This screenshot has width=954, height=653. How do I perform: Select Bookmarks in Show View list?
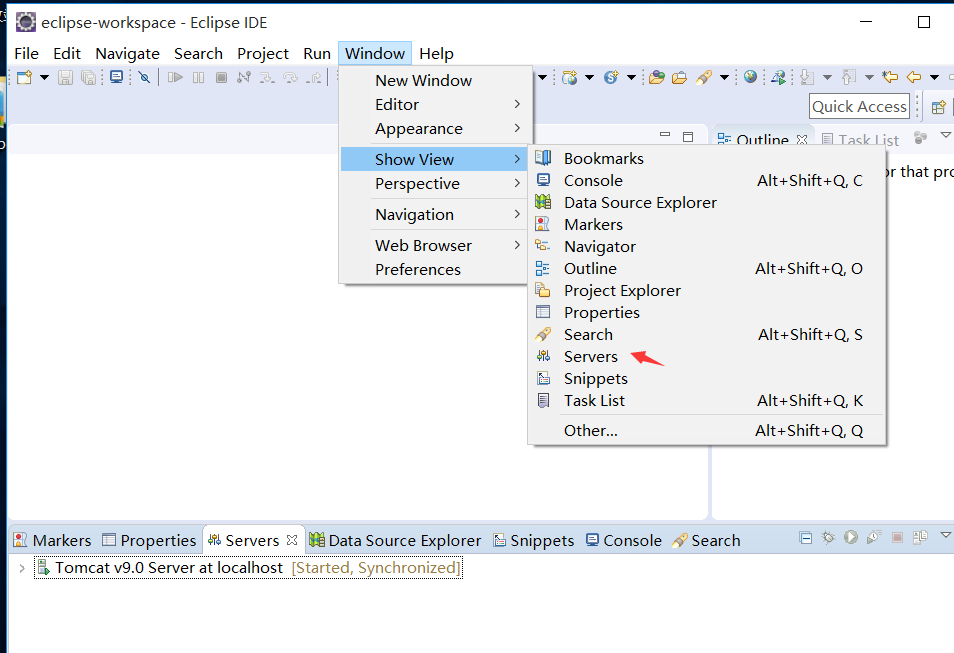click(707, 158)
